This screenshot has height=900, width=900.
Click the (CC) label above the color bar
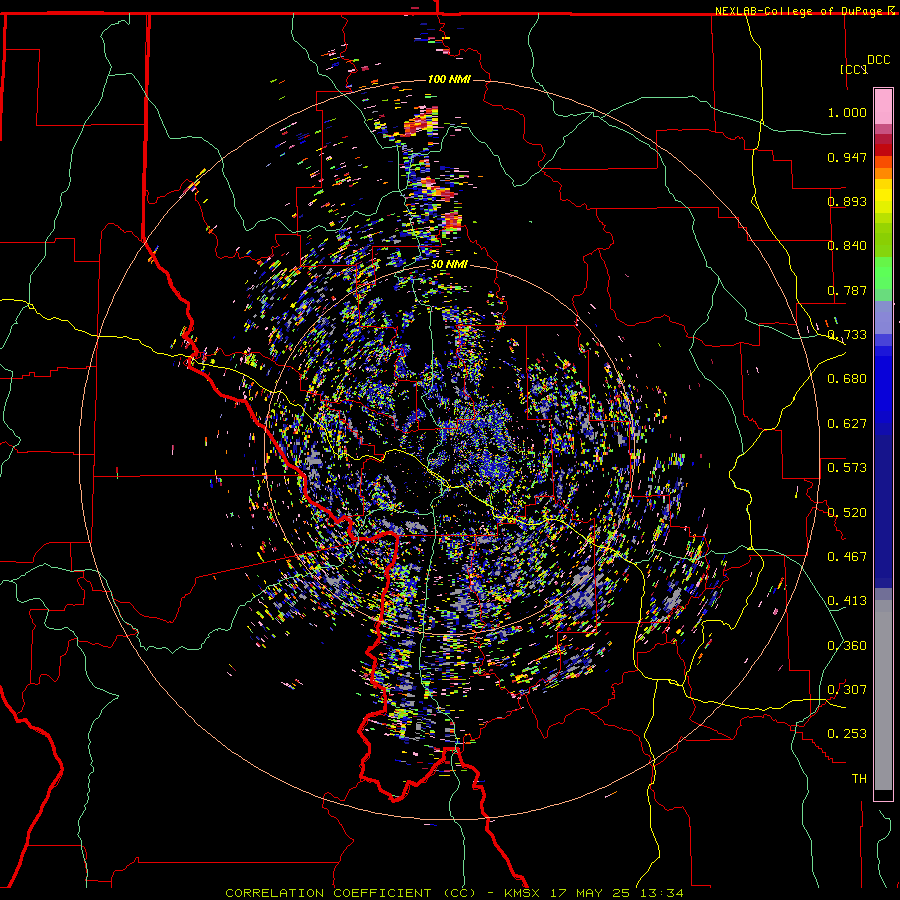pos(853,69)
